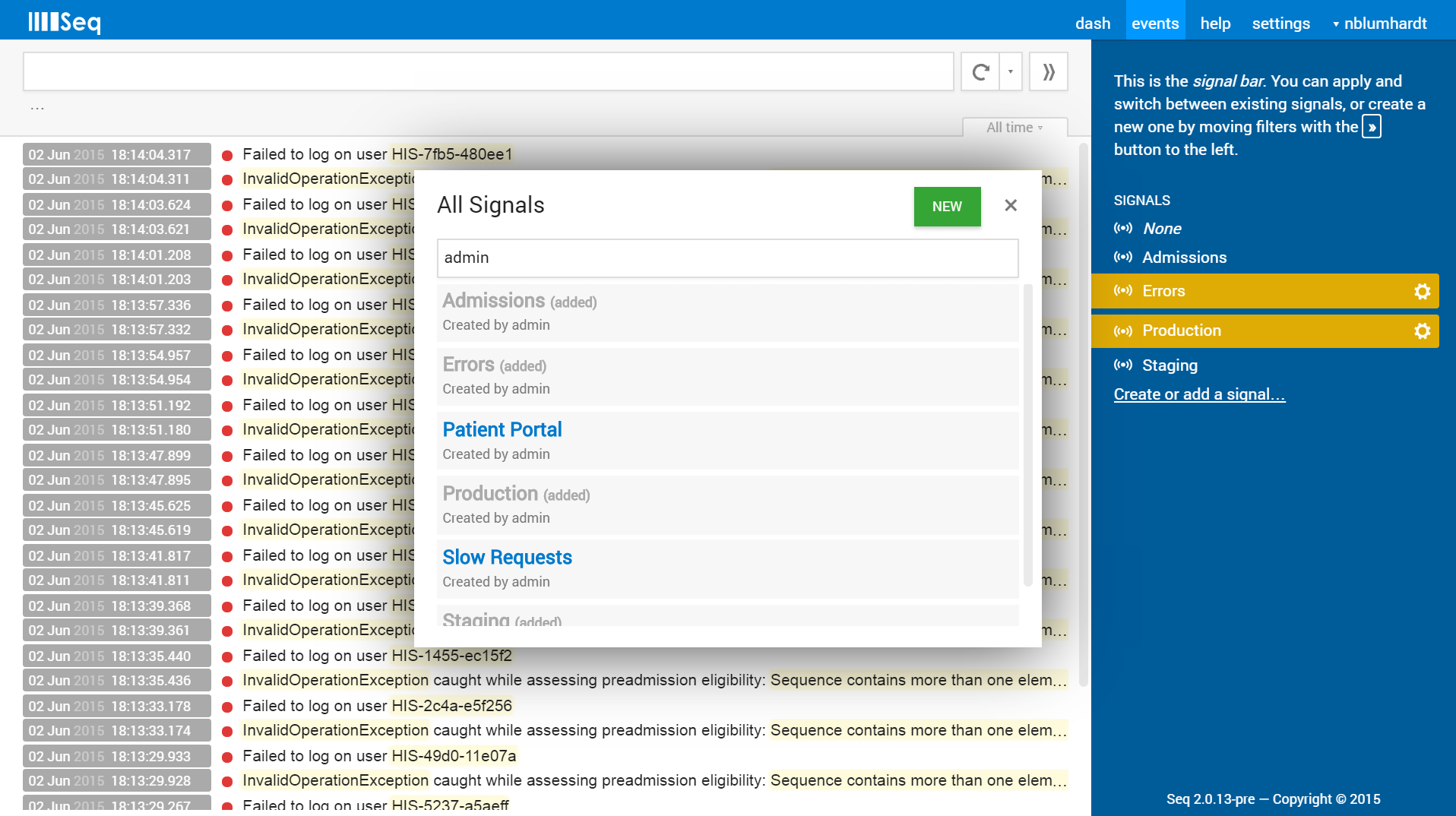Add the Slow Requests signal
The width and height of the screenshot is (1456, 816).
507,558
